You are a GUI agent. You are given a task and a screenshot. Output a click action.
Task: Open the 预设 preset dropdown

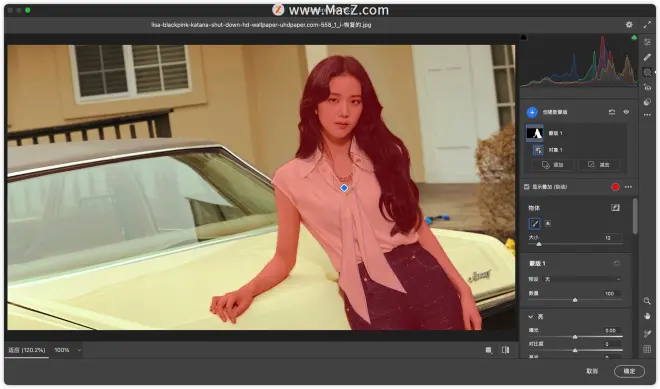[583, 279]
